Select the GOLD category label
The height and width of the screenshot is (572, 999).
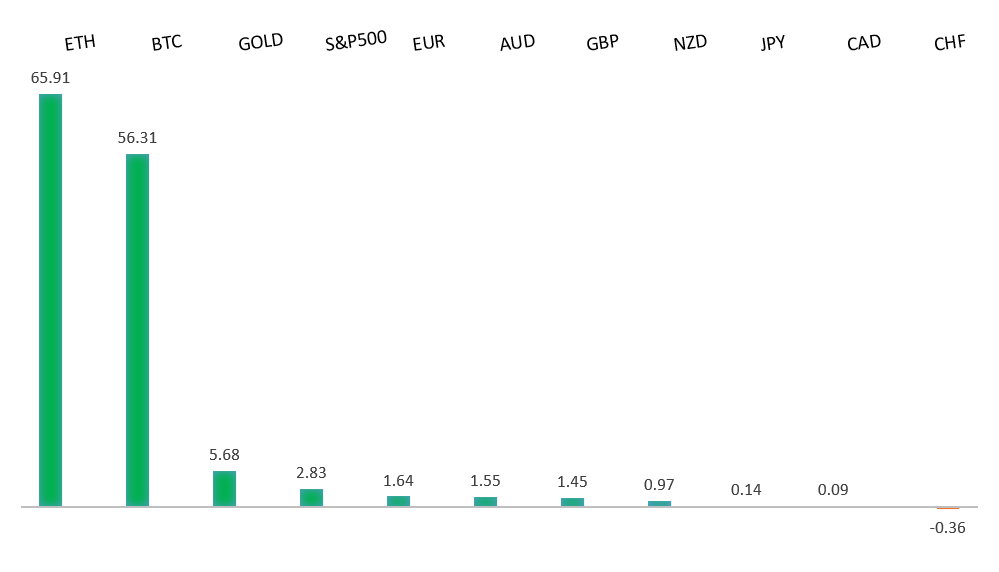pos(260,42)
